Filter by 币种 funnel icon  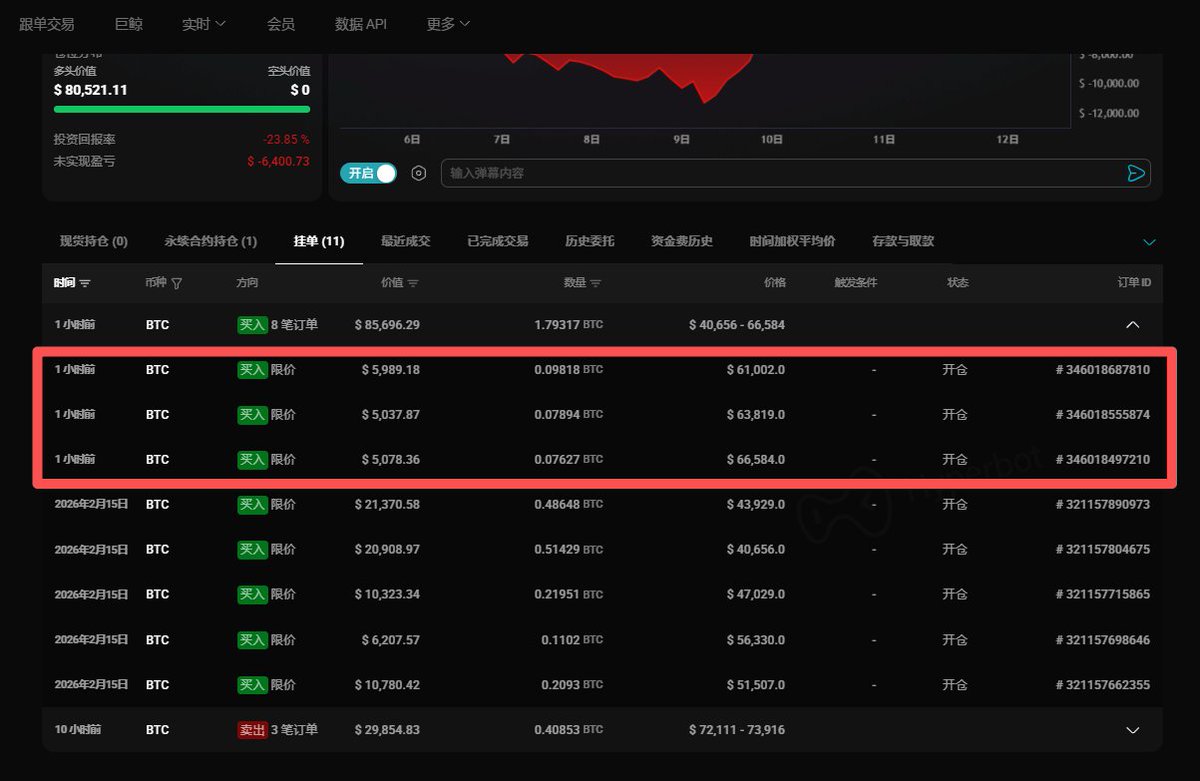pos(177,283)
